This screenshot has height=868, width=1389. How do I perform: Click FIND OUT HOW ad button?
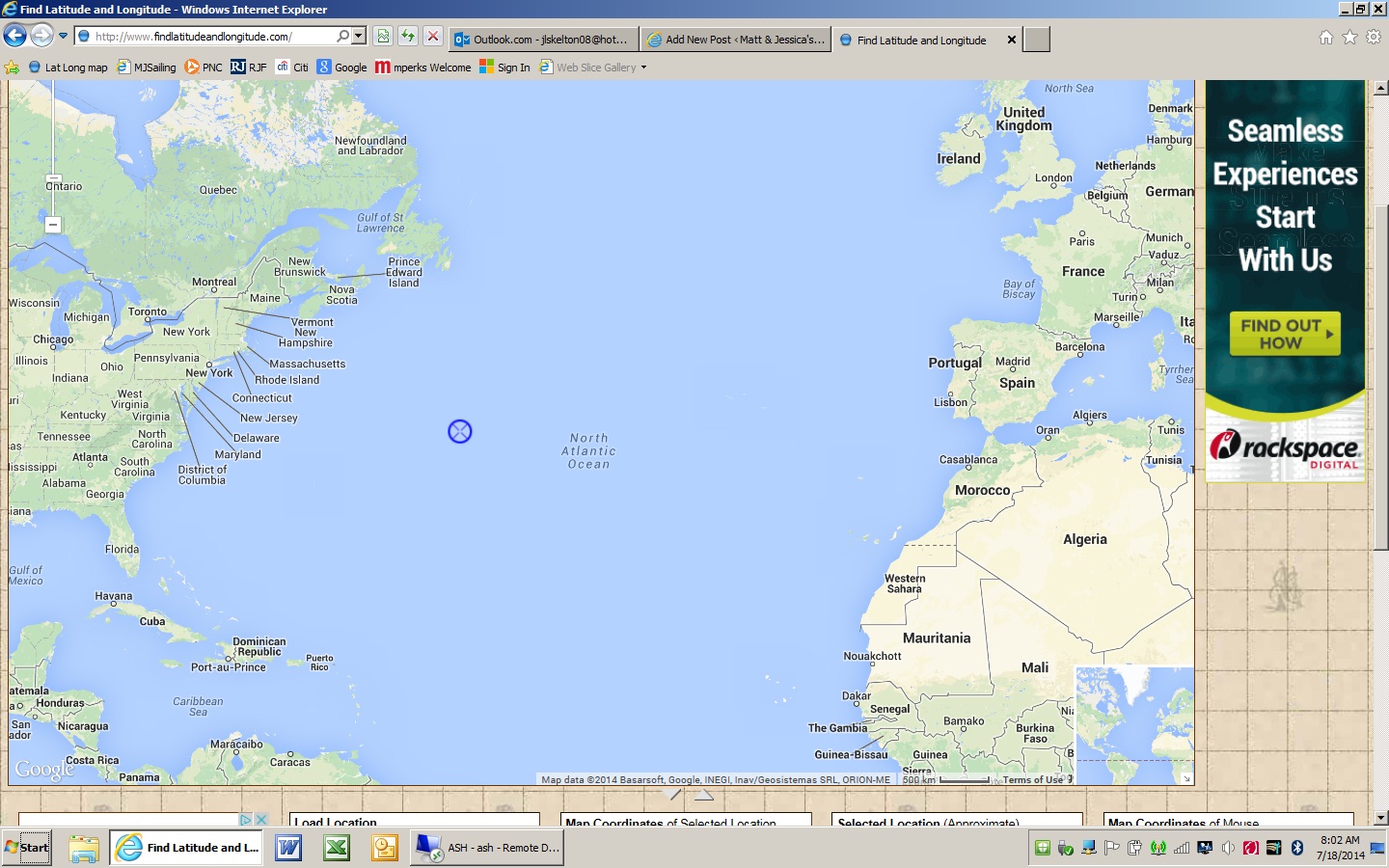(x=1285, y=334)
